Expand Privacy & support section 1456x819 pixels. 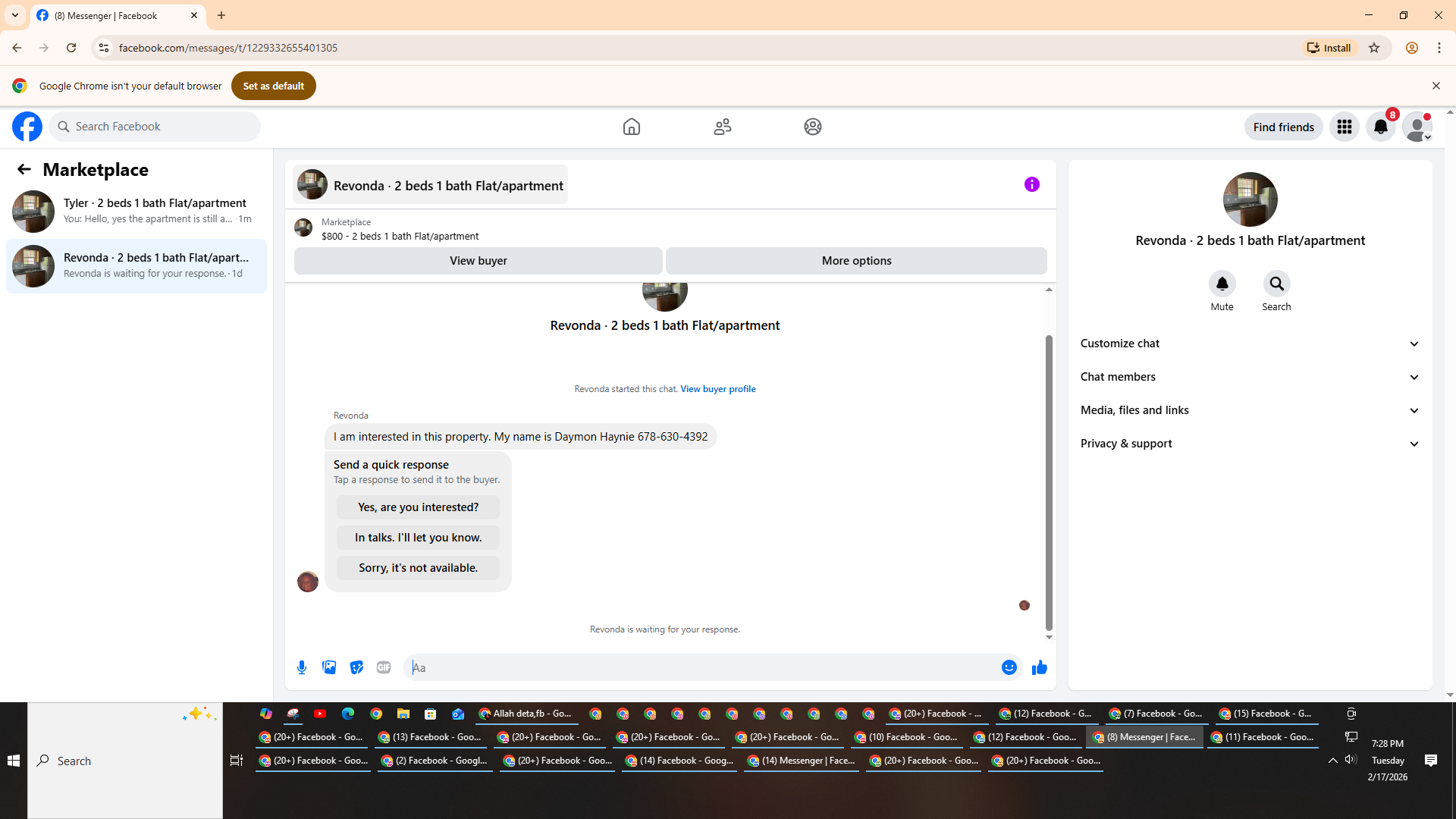1249,444
